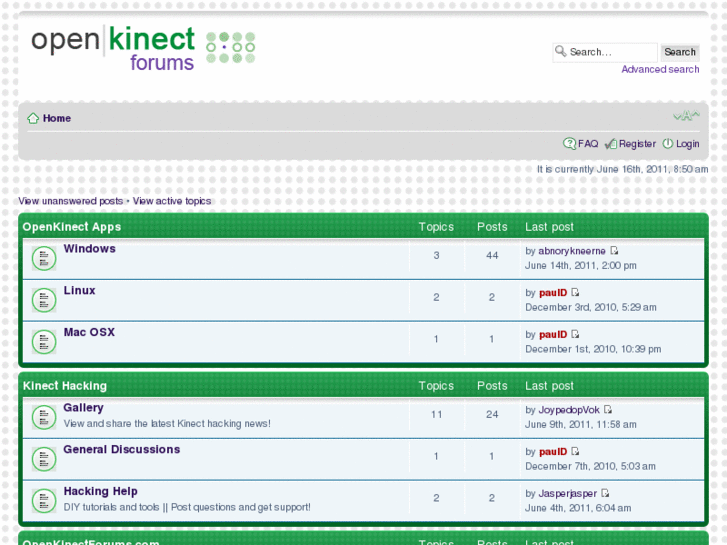Open Advanced search

pos(660,70)
